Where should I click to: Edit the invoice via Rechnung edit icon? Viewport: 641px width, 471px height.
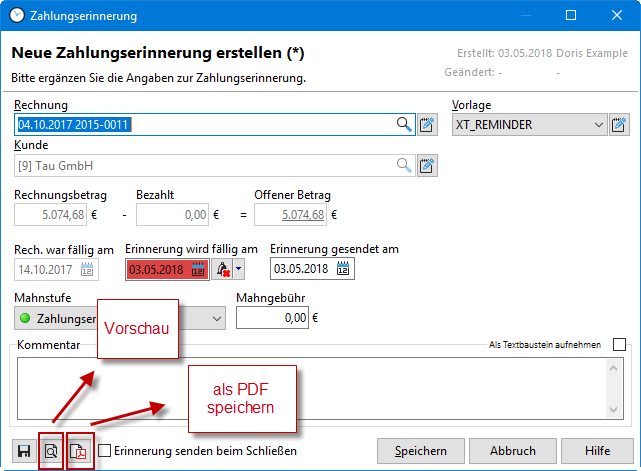coord(427,124)
